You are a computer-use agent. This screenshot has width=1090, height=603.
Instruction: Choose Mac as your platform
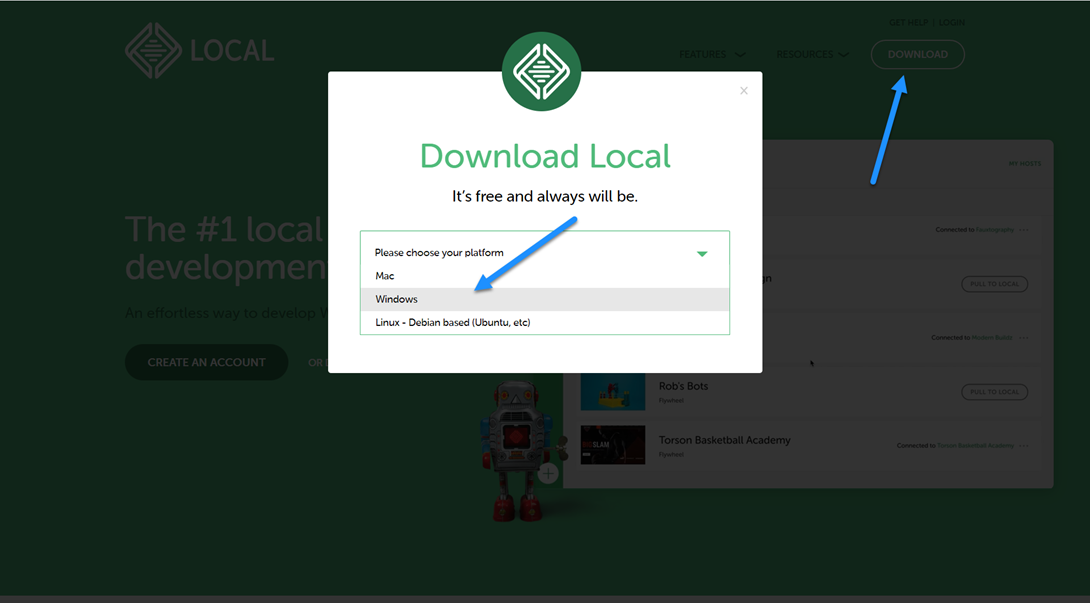544,276
